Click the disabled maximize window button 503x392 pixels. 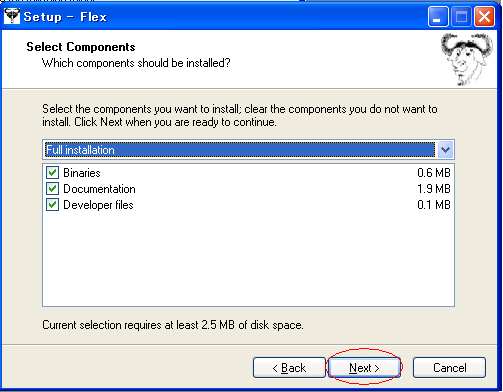pyautogui.click(x=461, y=16)
